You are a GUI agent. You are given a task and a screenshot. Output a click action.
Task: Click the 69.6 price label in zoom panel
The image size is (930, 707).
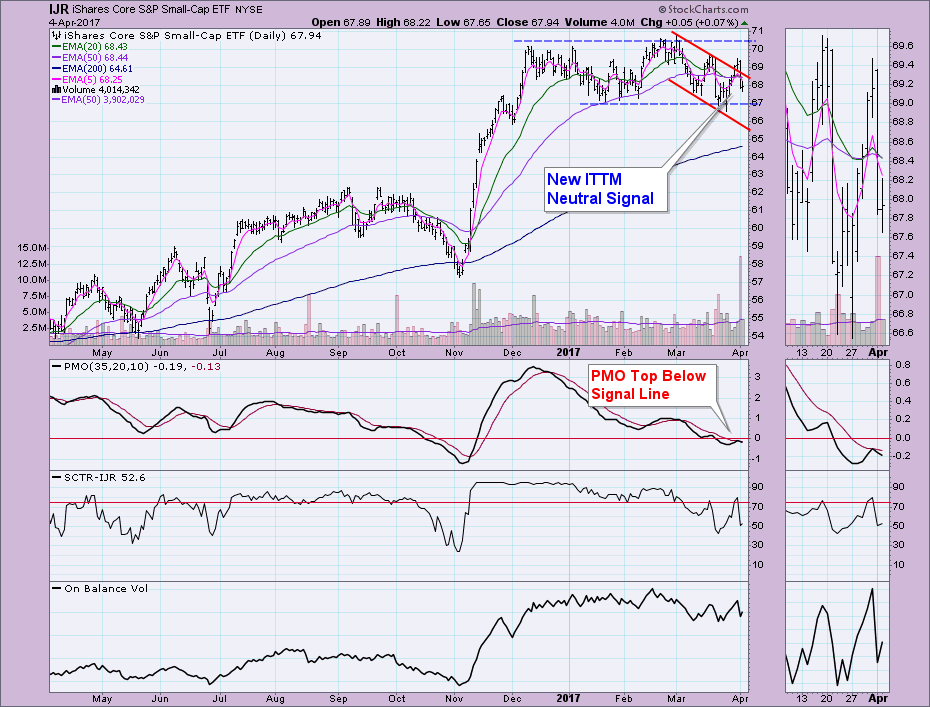coord(902,46)
